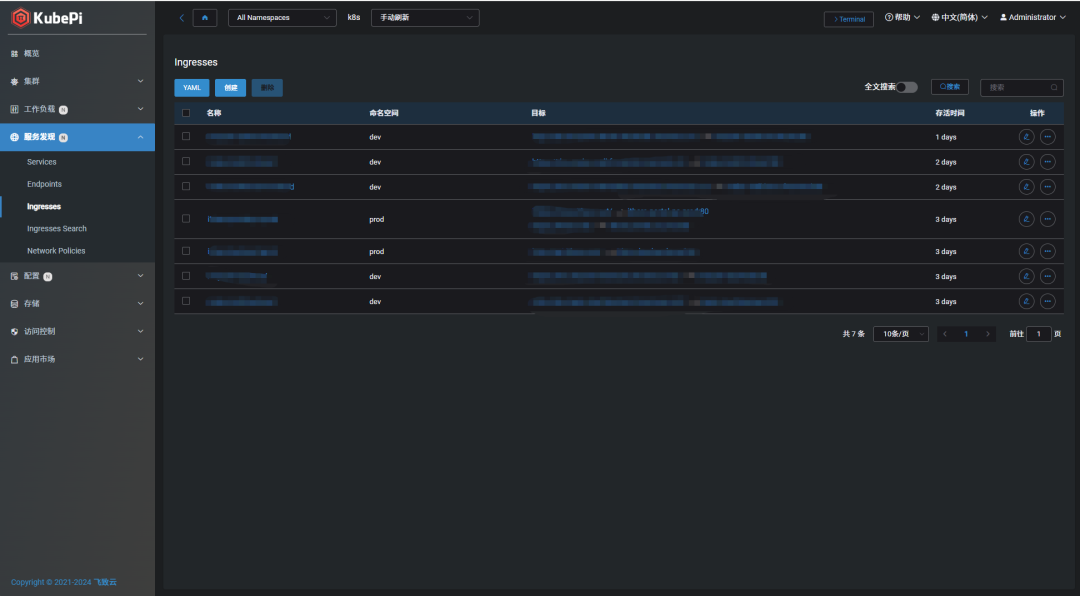Click the 前往 page number input

pos(1039,334)
